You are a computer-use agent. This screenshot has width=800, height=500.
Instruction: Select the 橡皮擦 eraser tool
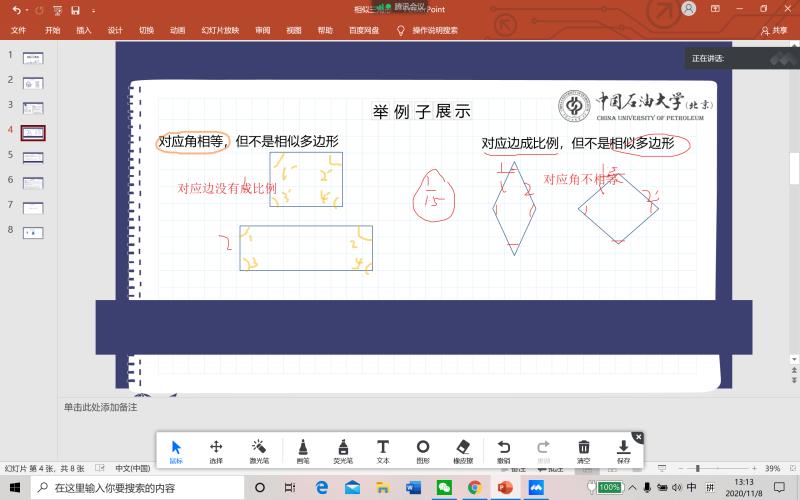(x=462, y=451)
